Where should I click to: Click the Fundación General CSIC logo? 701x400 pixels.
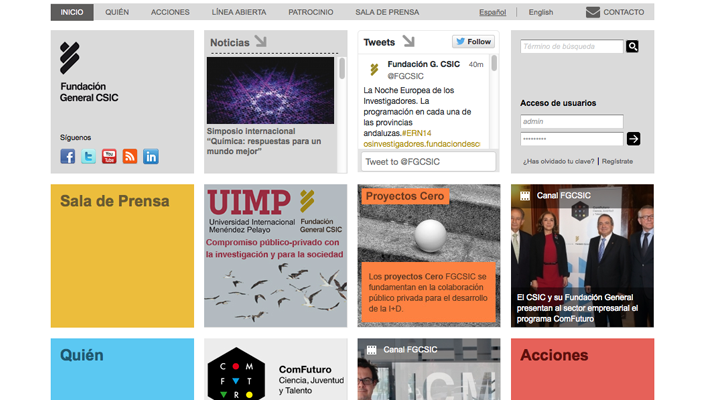(x=89, y=72)
